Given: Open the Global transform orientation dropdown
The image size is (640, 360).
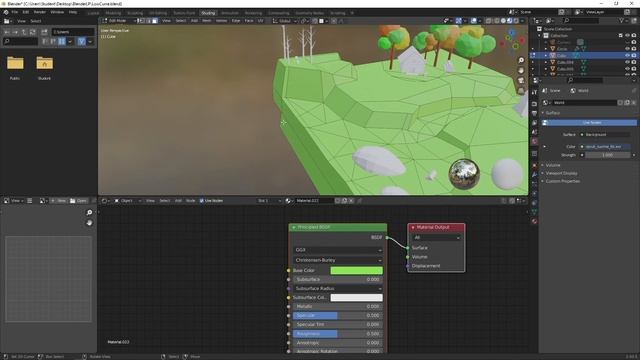Looking at the screenshot, I should coord(284,21).
